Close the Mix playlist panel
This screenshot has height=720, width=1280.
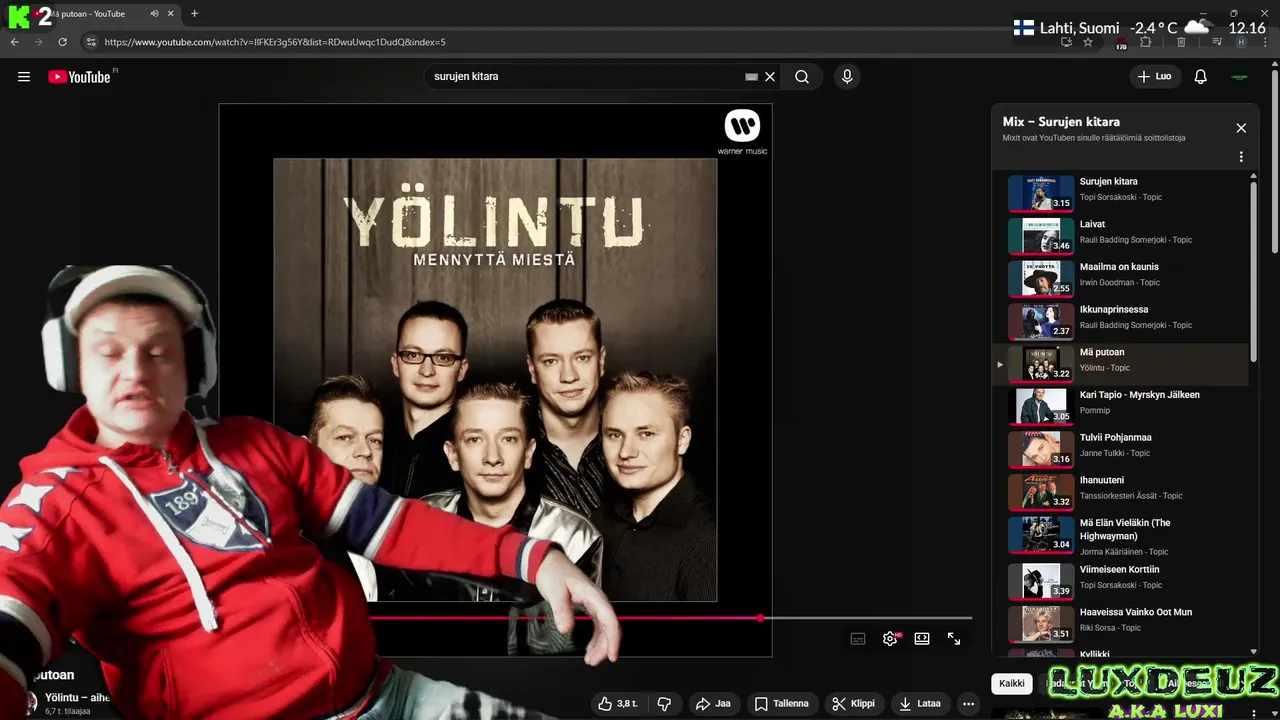point(1241,128)
